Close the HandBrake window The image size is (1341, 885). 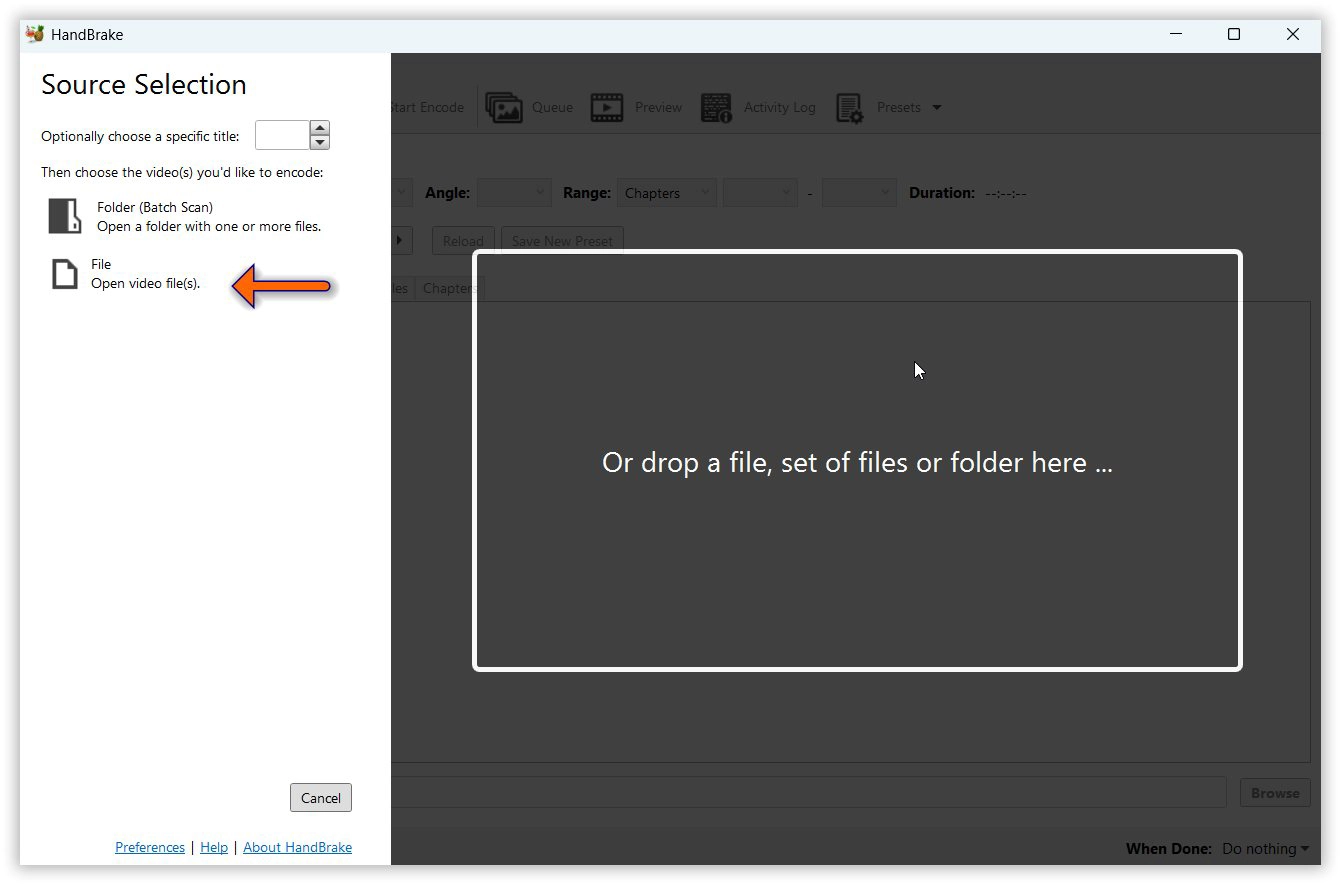pos(1292,34)
